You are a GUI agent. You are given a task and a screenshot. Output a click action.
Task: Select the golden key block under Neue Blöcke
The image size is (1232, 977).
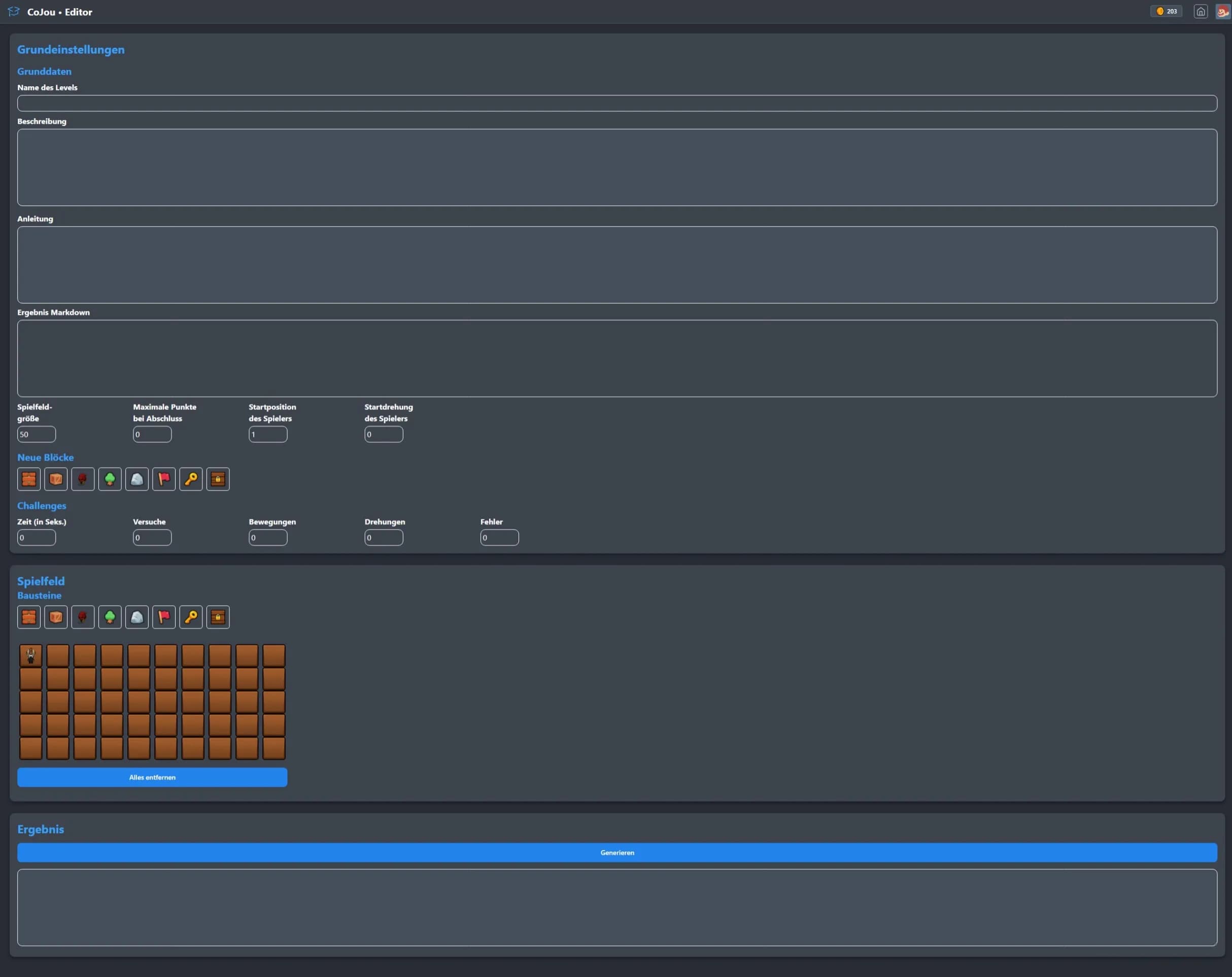(191, 479)
